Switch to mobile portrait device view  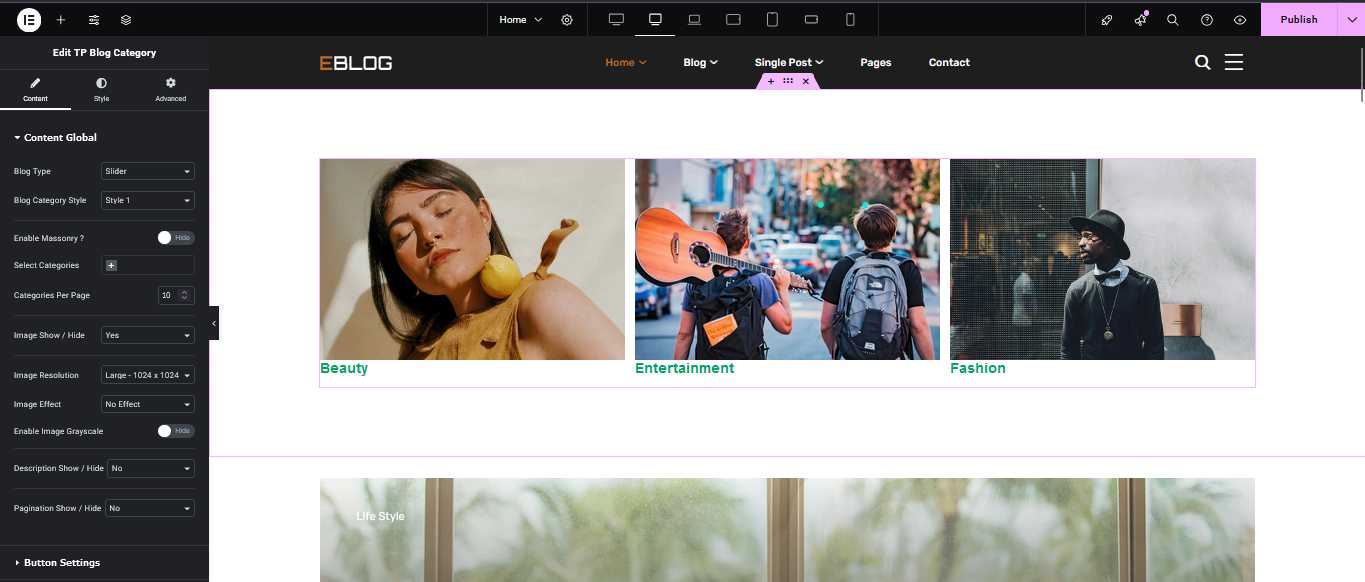pyautogui.click(x=850, y=19)
